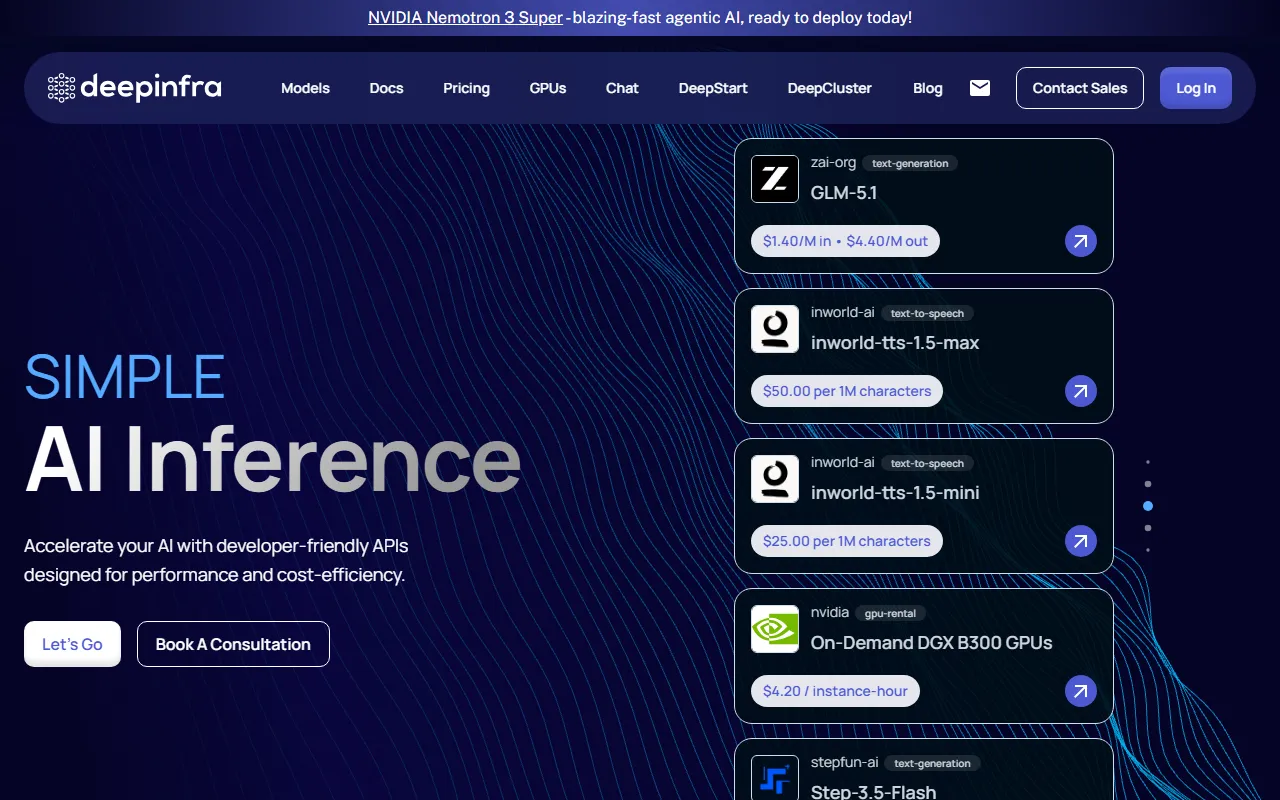
Task: Click the $1.40/M in pricing badge
Action: pyautogui.click(x=845, y=241)
